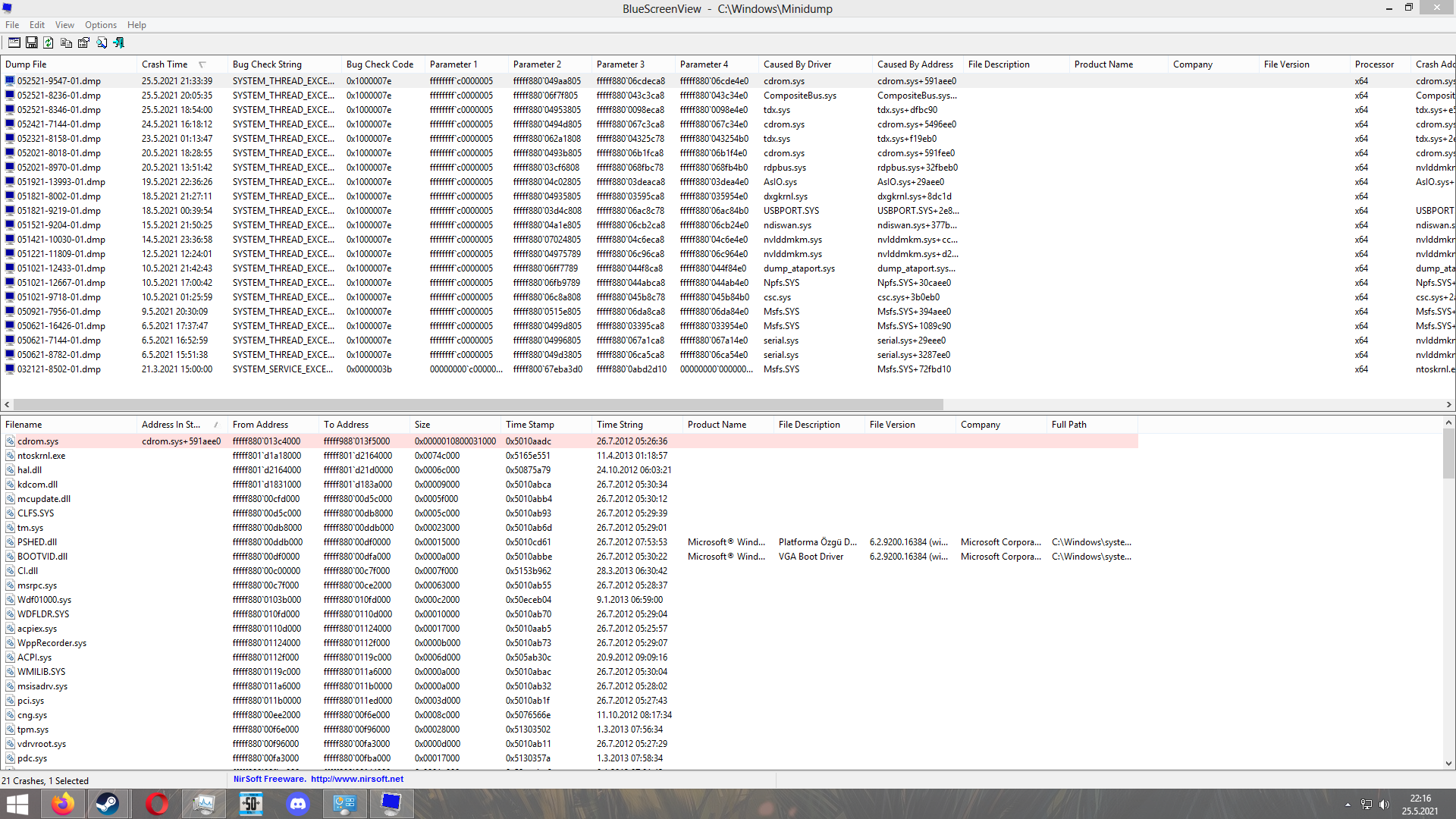Open Advanced Options toolbar icon

(14, 42)
